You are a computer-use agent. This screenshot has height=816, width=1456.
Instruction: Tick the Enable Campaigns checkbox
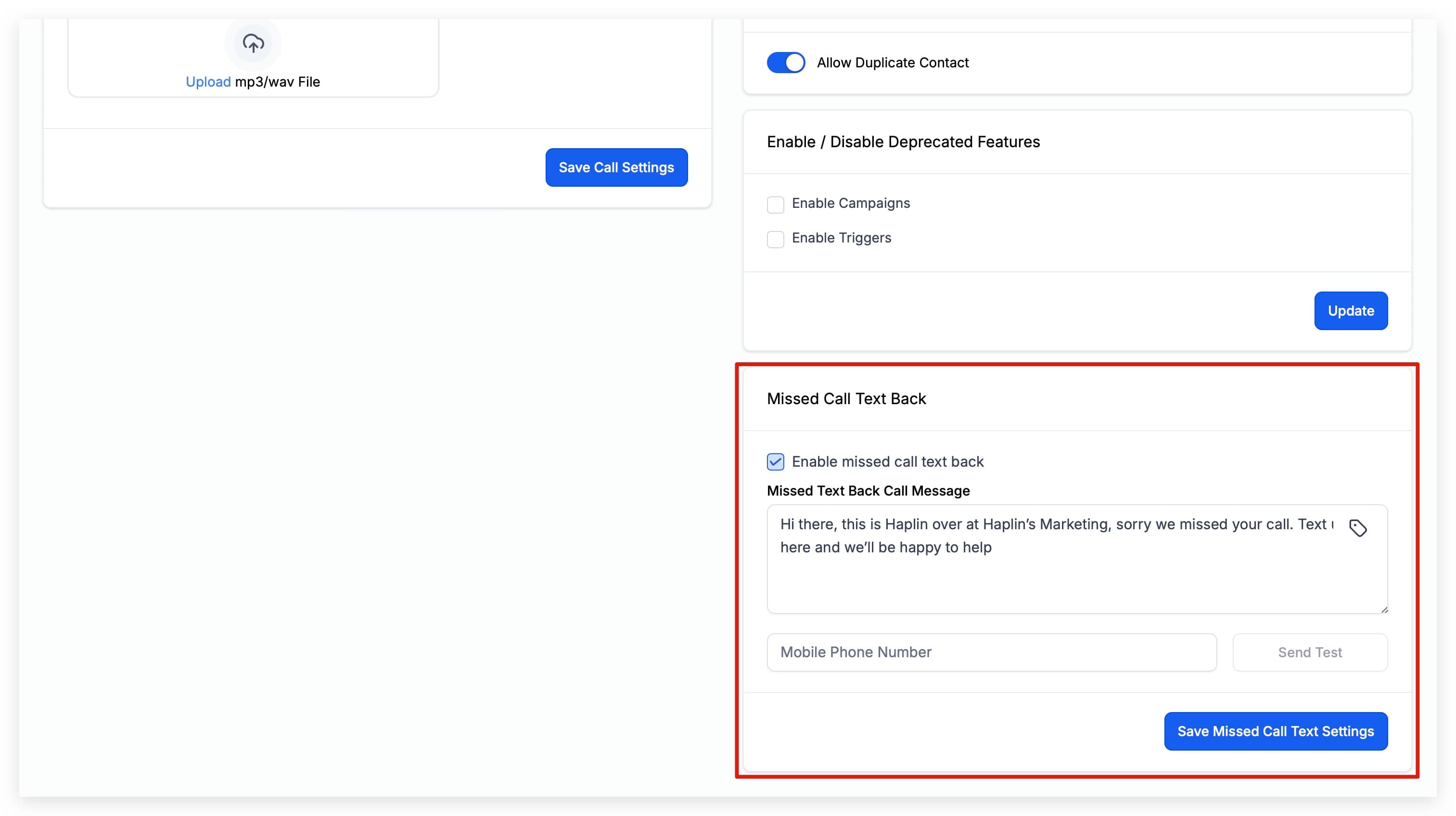click(x=776, y=204)
